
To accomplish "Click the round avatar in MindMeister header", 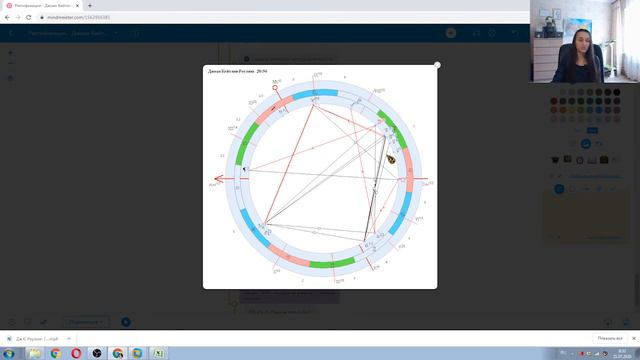I will point(451,33).
